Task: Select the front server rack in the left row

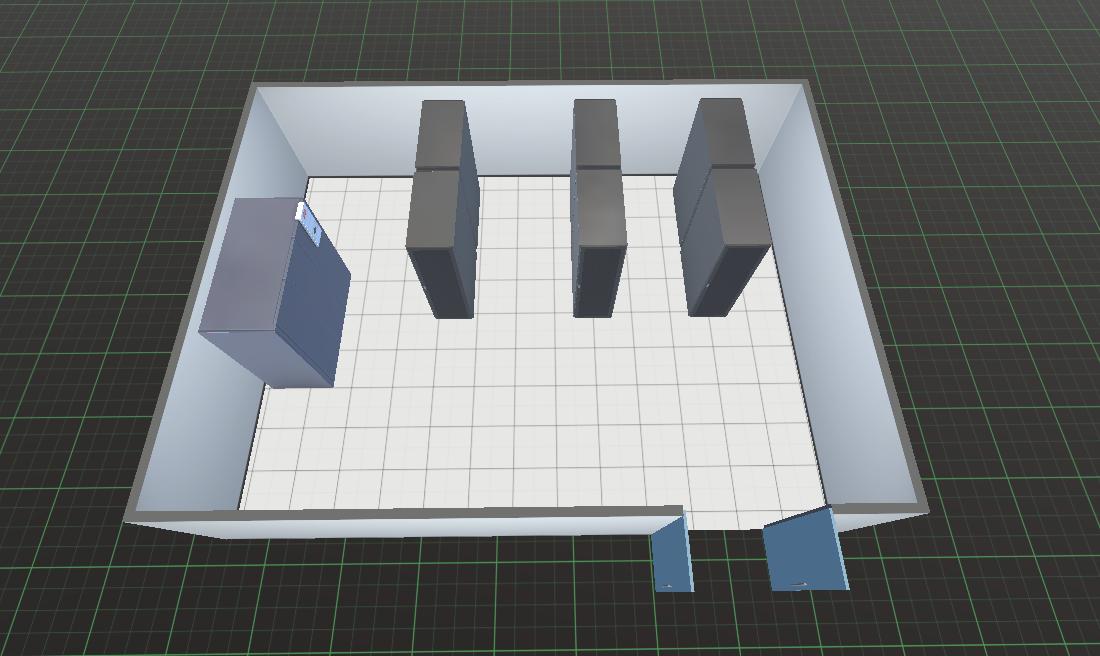Action: click(x=440, y=245)
